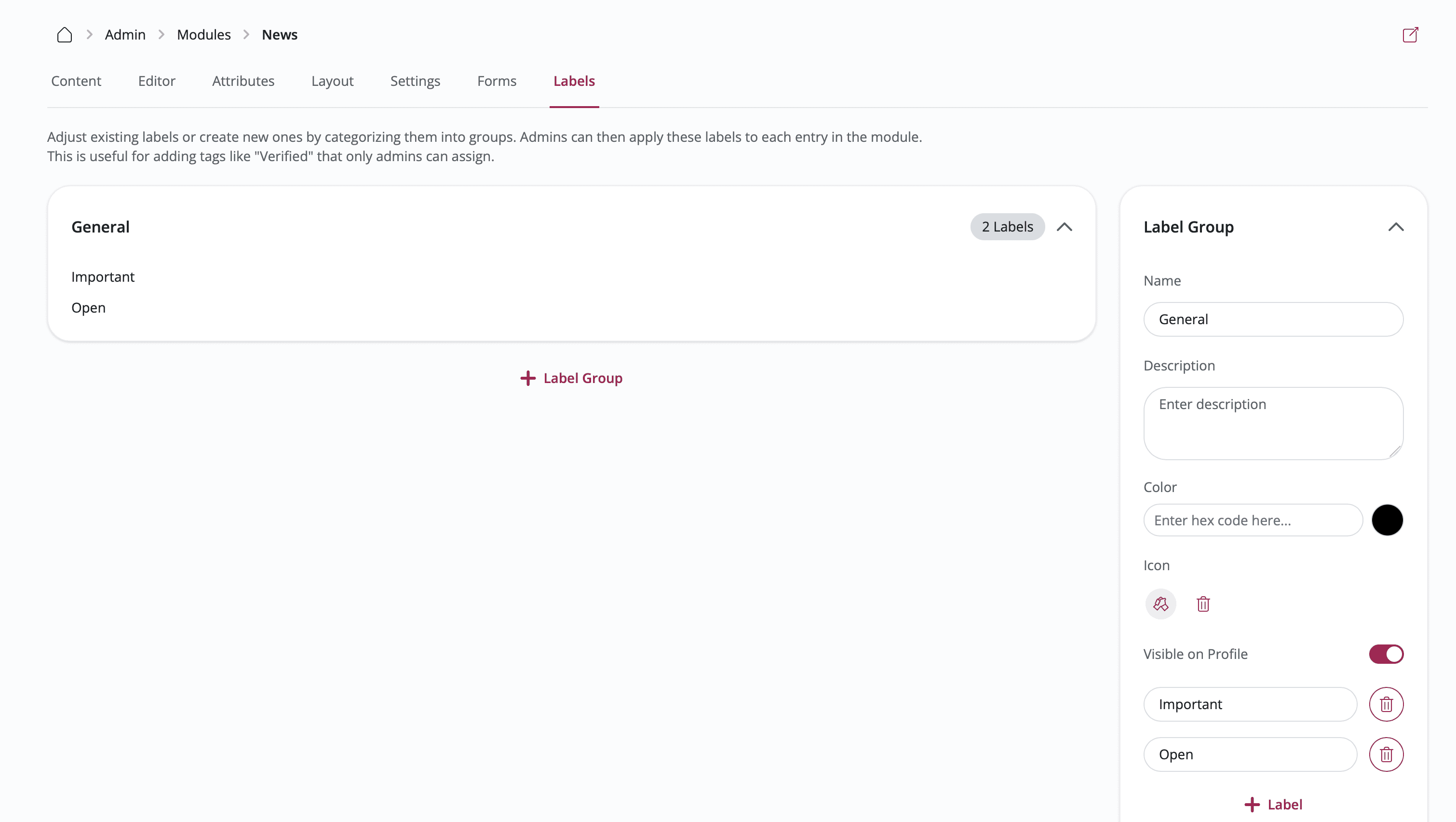The image size is (1456, 822).
Task: Open module in new window icon
Action: click(x=1410, y=35)
